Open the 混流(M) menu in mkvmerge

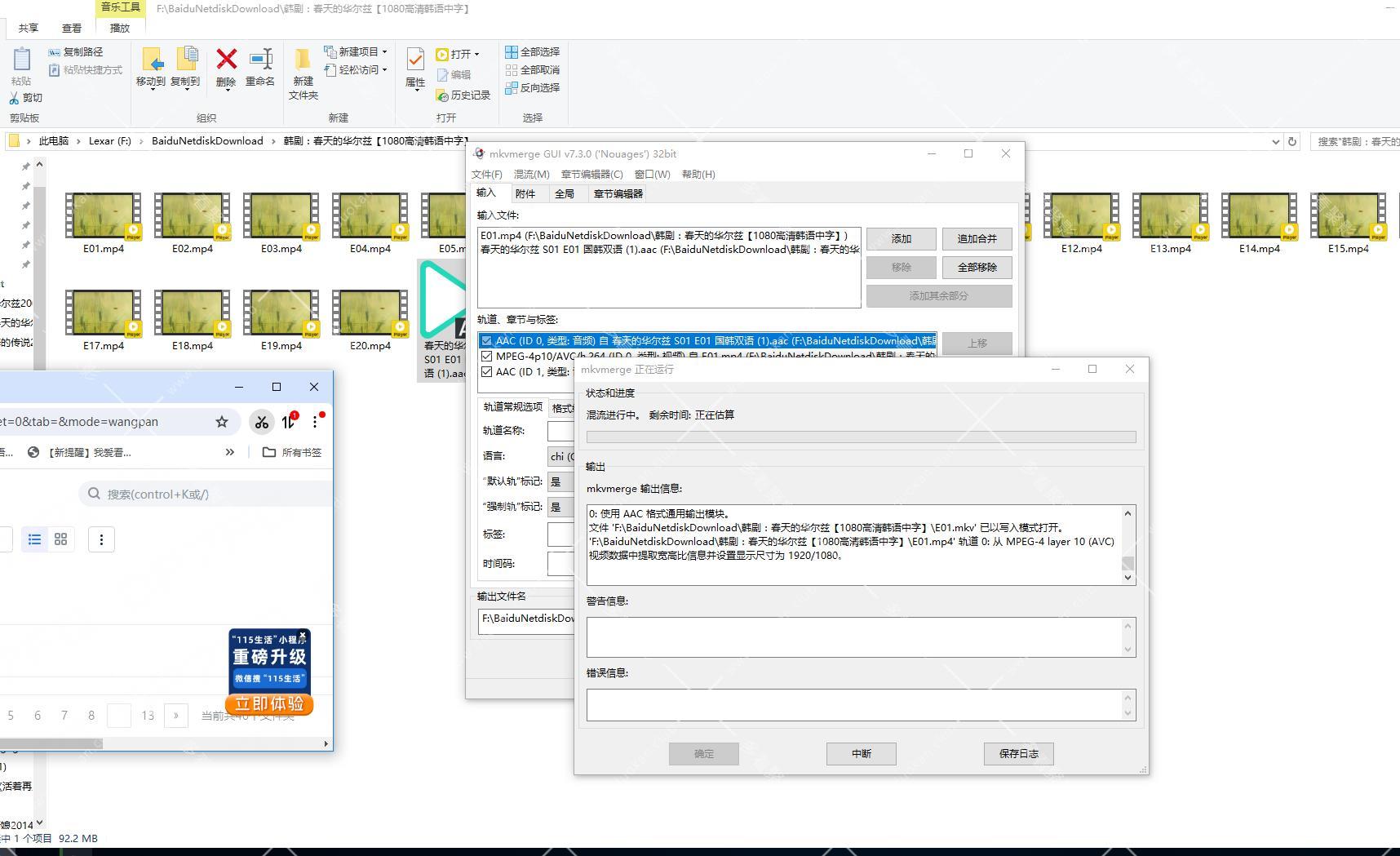pos(531,175)
